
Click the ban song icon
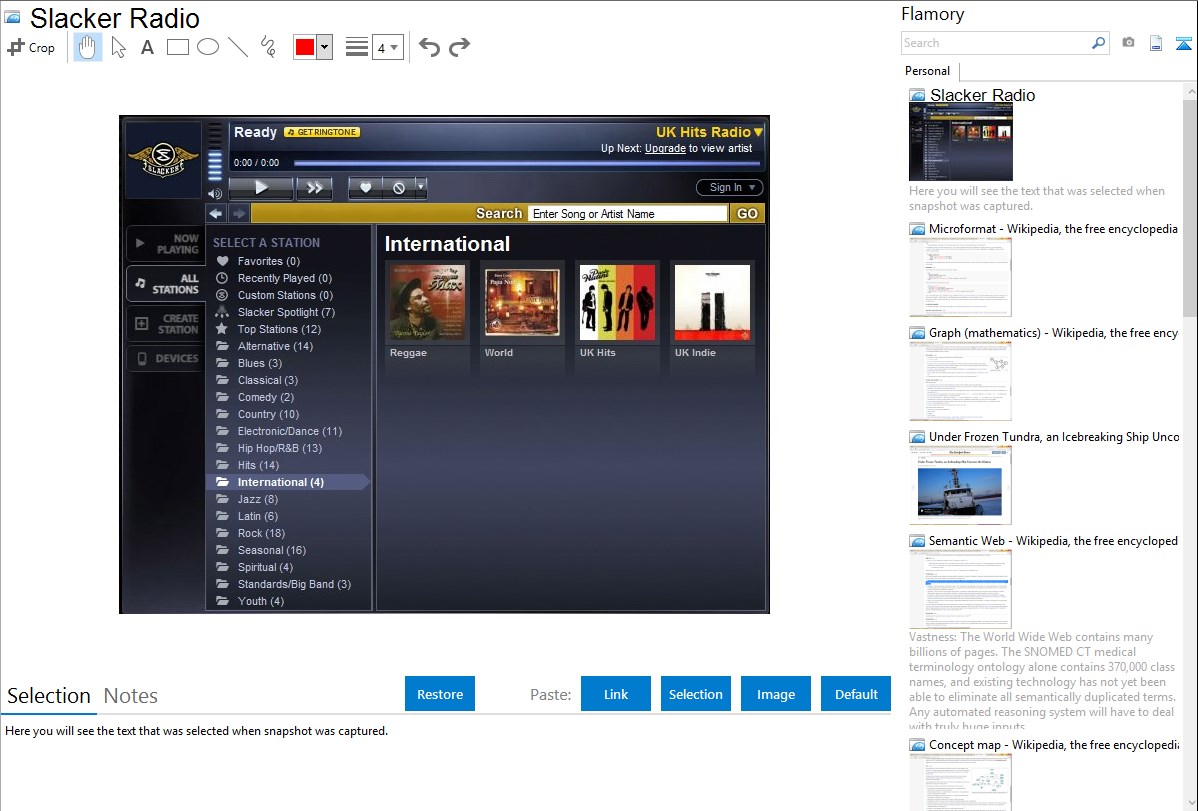click(398, 187)
